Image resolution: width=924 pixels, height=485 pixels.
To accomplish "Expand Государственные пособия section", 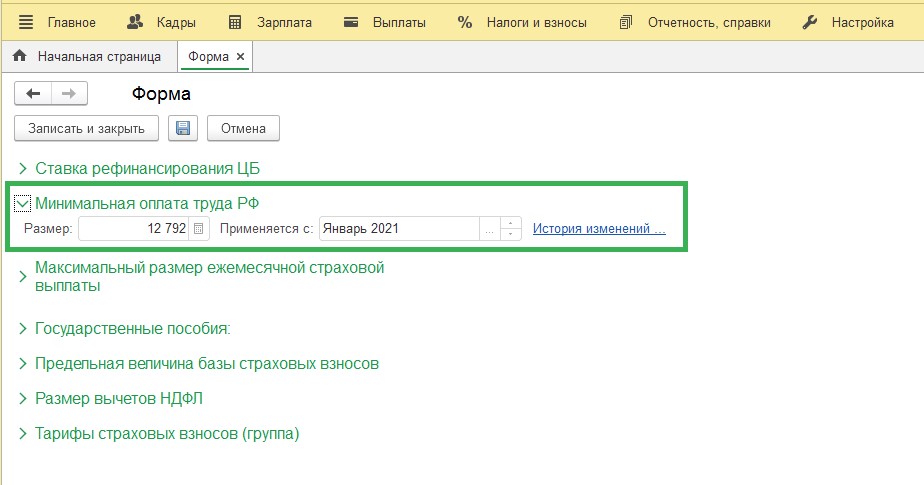I will click(x=23, y=329).
